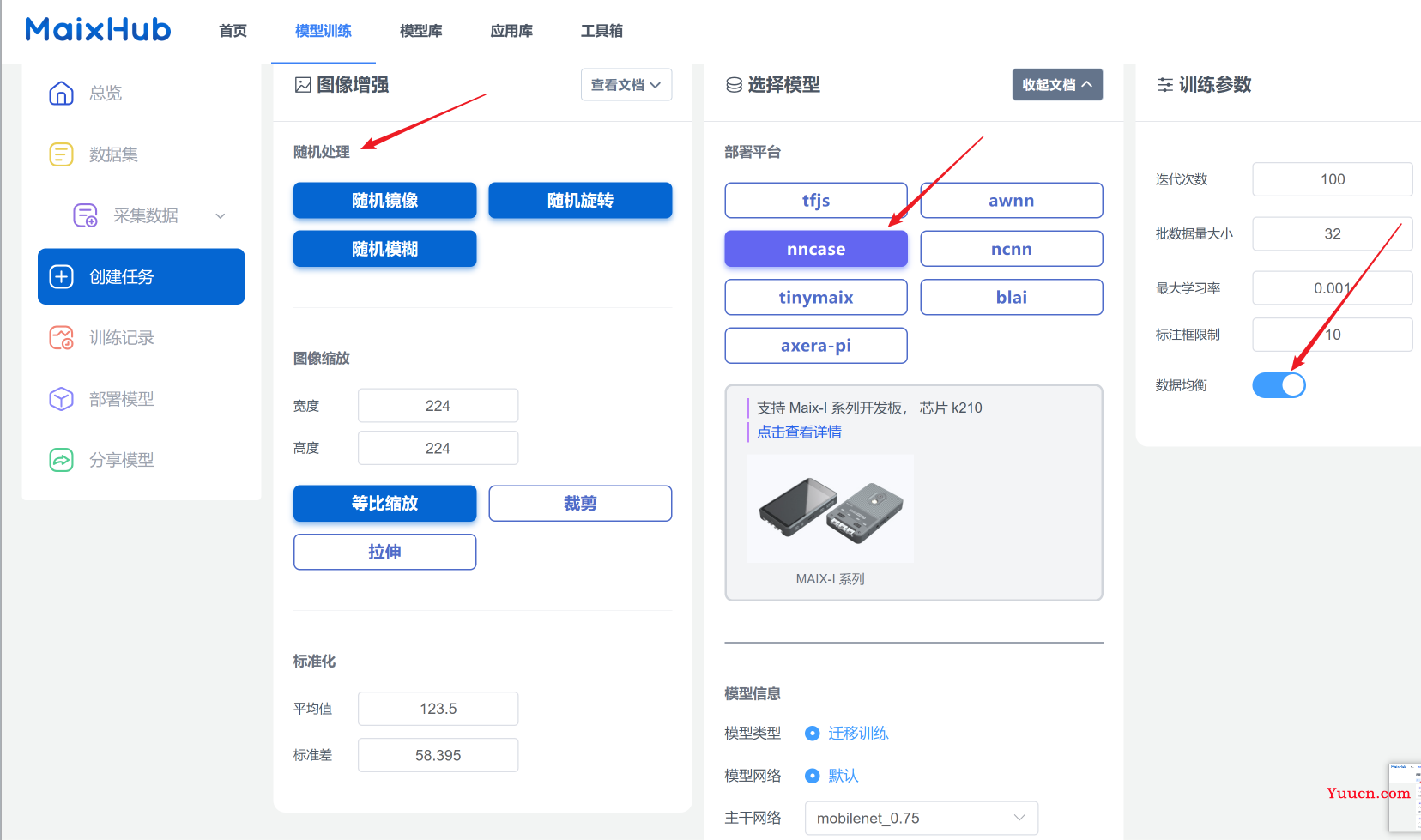The width and height of the screenshot is (1421, 840).
Task: Choose the ncnn deployment platform
Action: click(x=1012, y=249)
